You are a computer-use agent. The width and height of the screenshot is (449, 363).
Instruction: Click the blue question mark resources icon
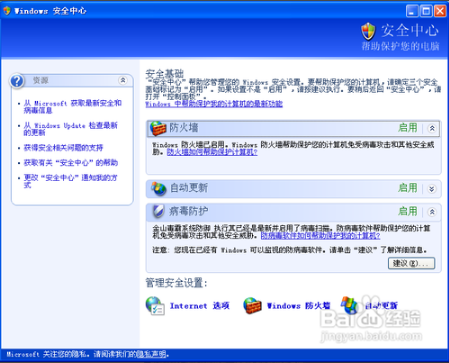coord(17,81)
